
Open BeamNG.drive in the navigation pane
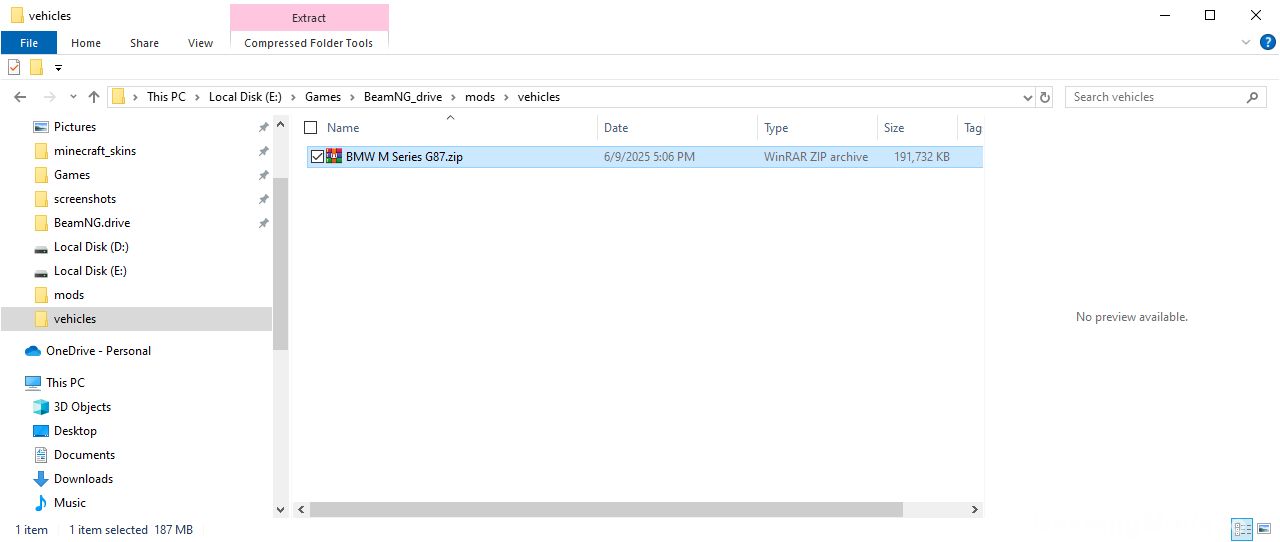92,223
